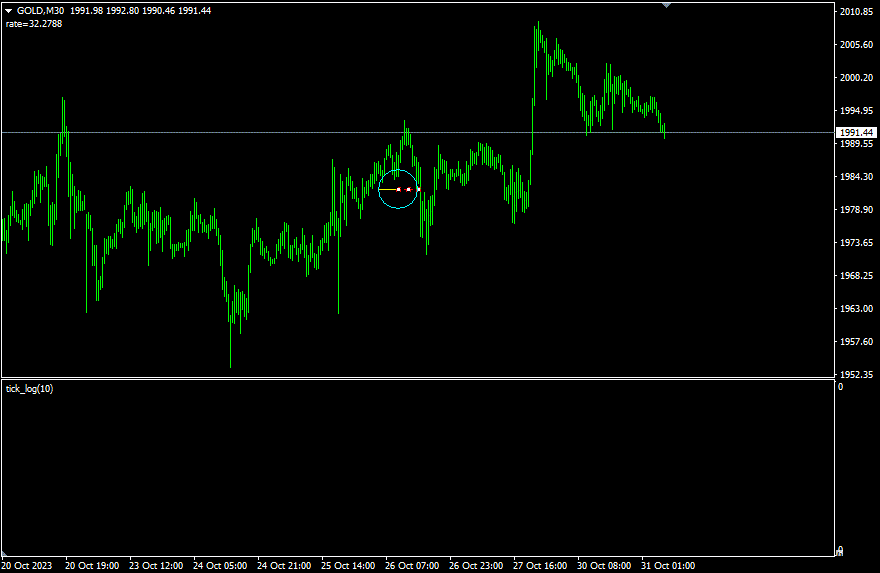The height and width of the screenshot is (573, 880).
Task: Click the GOLD,M30 symbol title
Action: click(40, 11)
